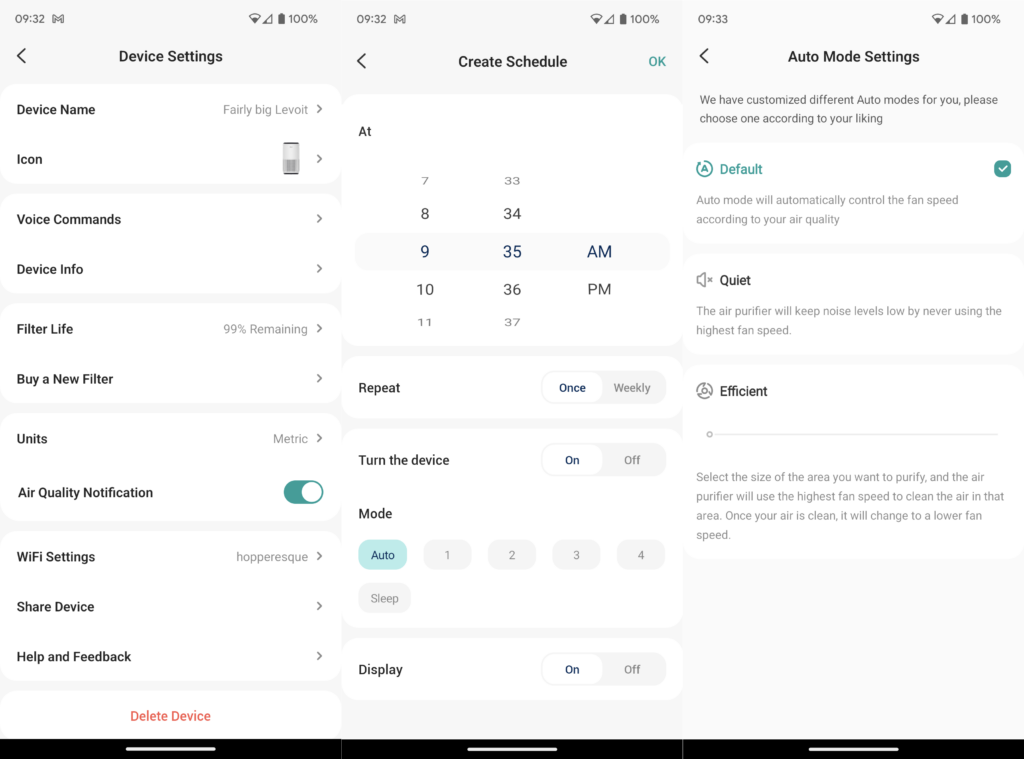Tap the battery icon in Auto Mode Settings status bar

coord(964,19)
